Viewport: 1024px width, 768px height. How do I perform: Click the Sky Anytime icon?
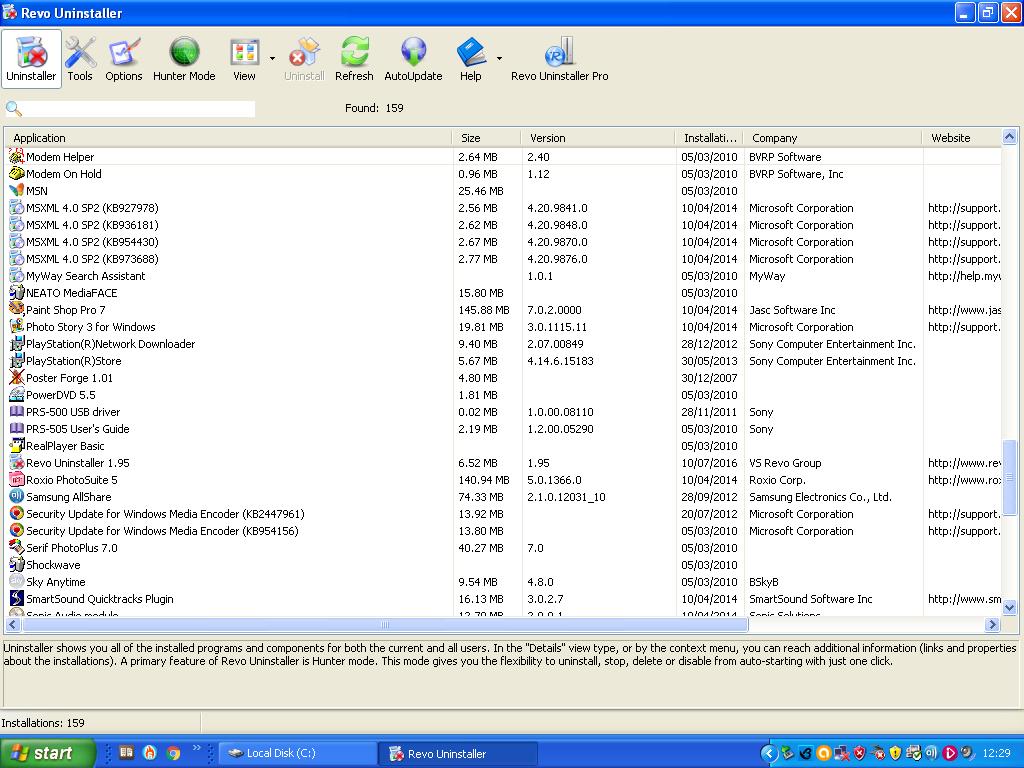pos(16,581)
